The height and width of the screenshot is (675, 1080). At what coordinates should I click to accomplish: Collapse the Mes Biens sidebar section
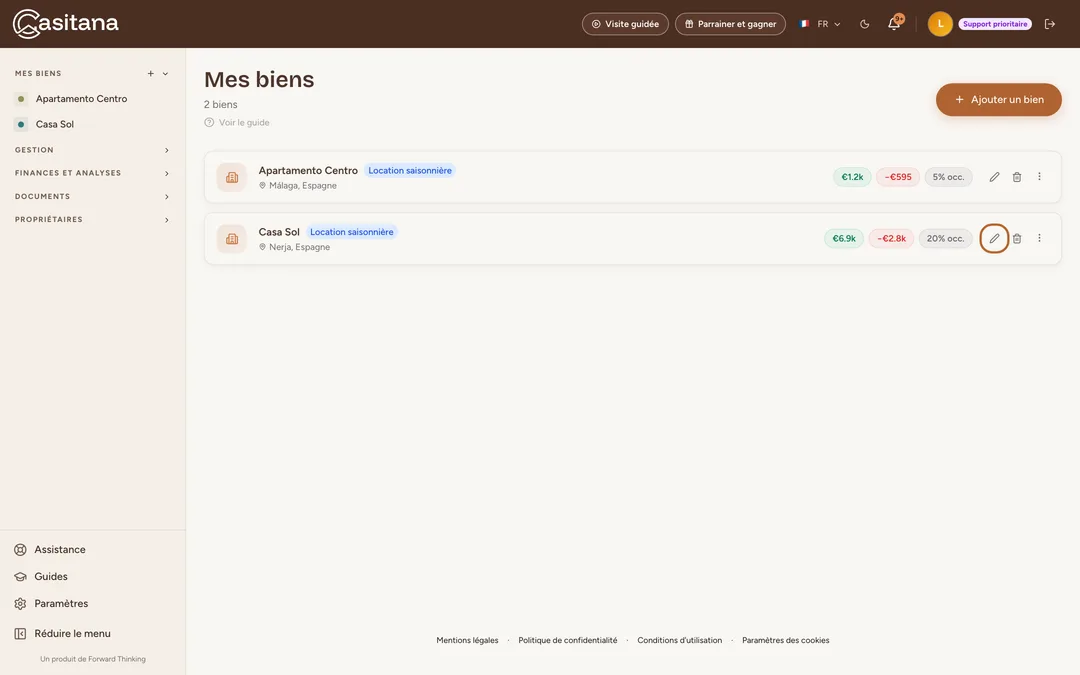[165, 74]
